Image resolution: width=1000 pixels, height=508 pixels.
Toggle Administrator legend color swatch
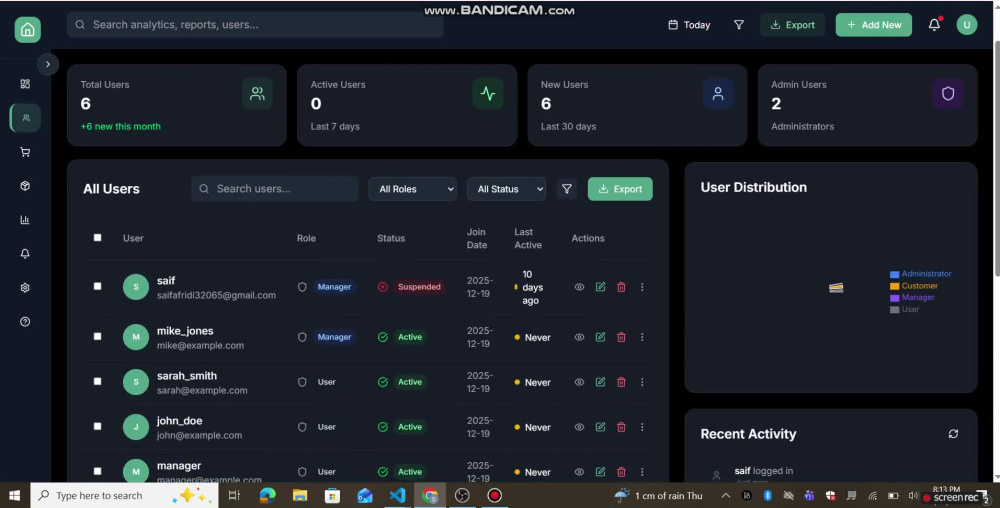click(895, 274)
